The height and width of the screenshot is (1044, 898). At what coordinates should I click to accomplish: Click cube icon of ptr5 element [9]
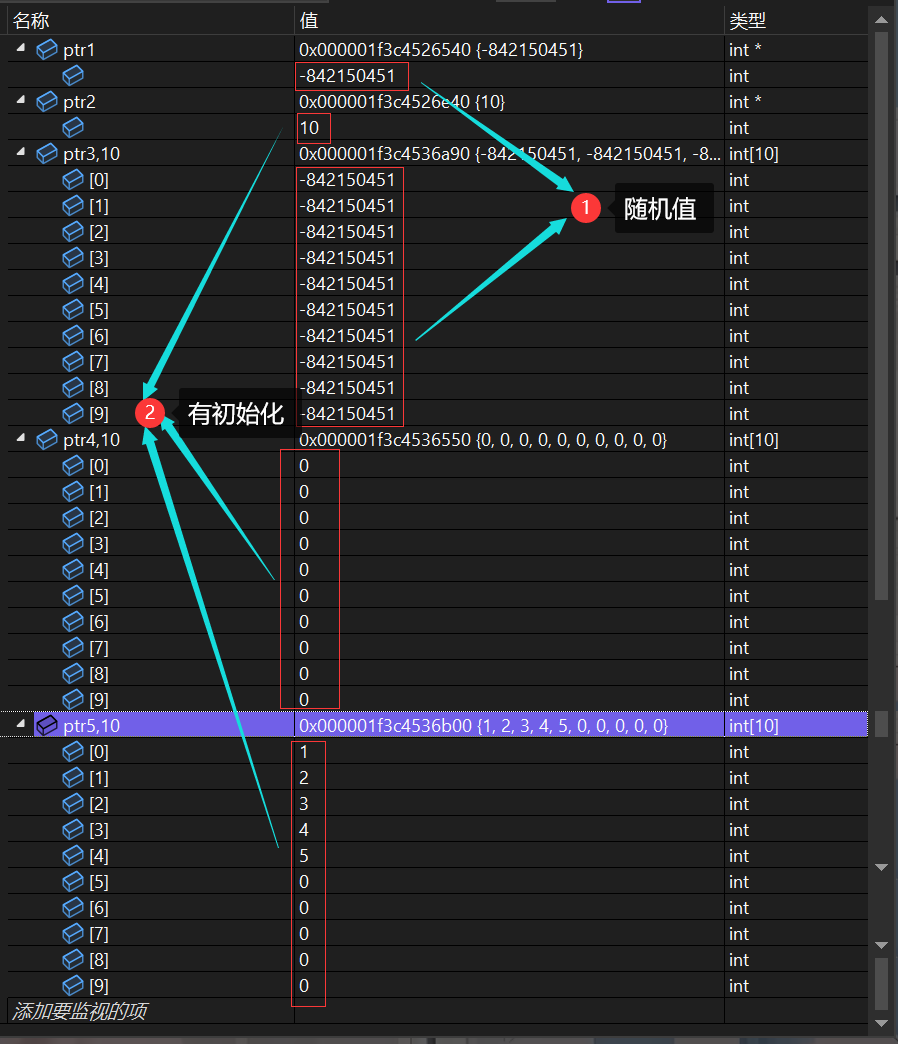pos(73,985)
